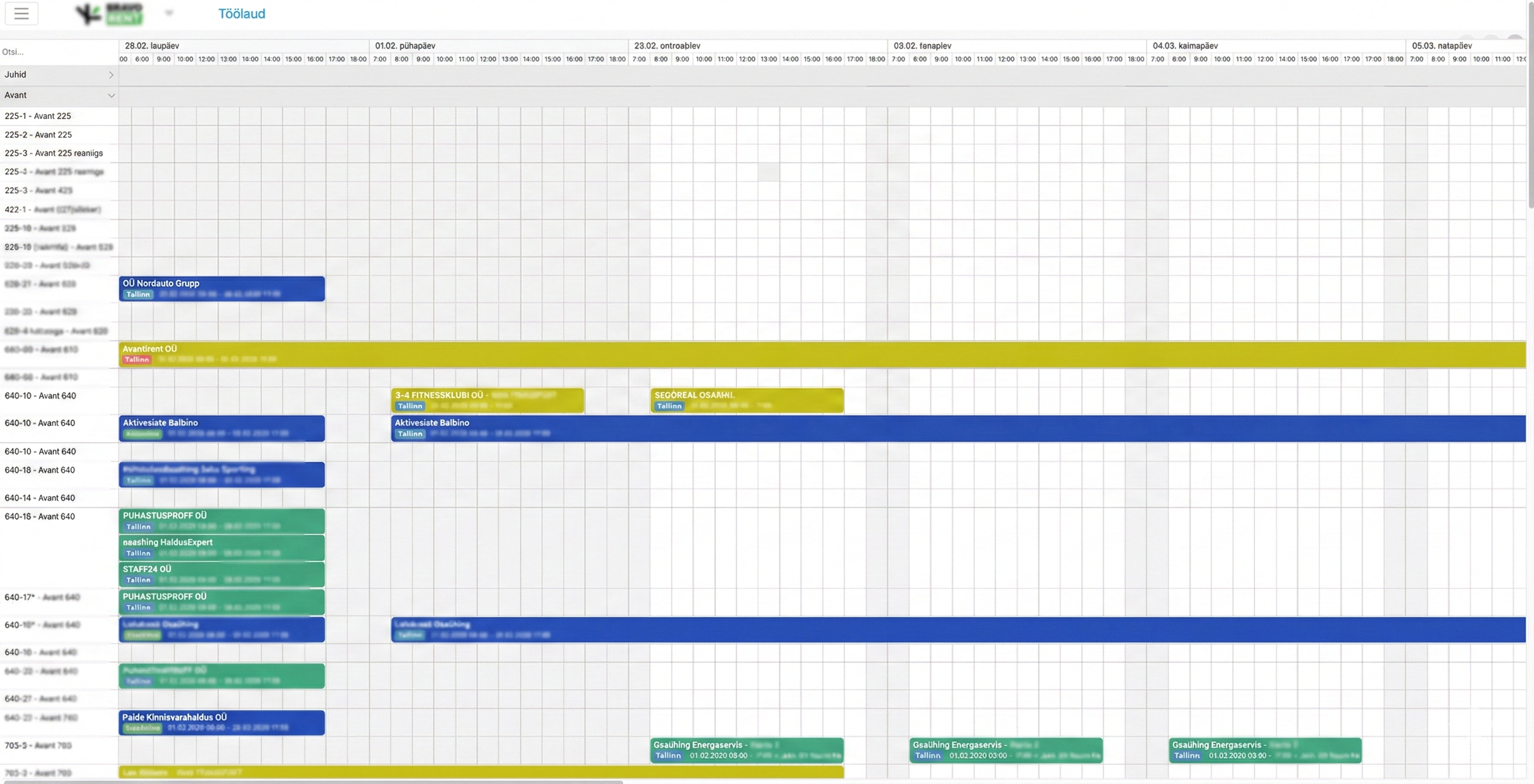Click the horizontal scrollbar at bottom
This screenshot has width=1534, height=784.
pyautogui.click(x=313, y=782)
